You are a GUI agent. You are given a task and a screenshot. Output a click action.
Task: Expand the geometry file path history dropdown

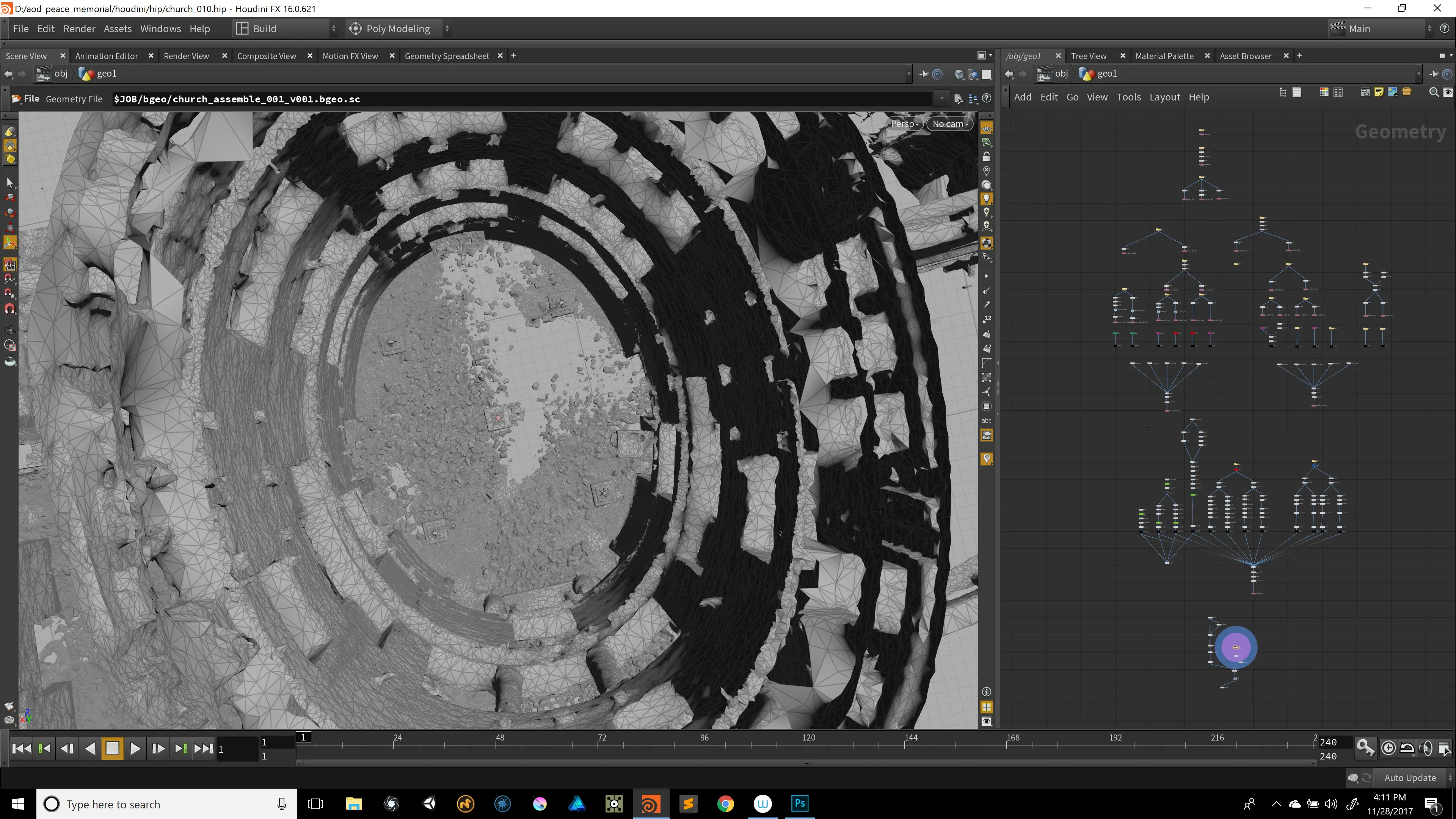[941, 98]
